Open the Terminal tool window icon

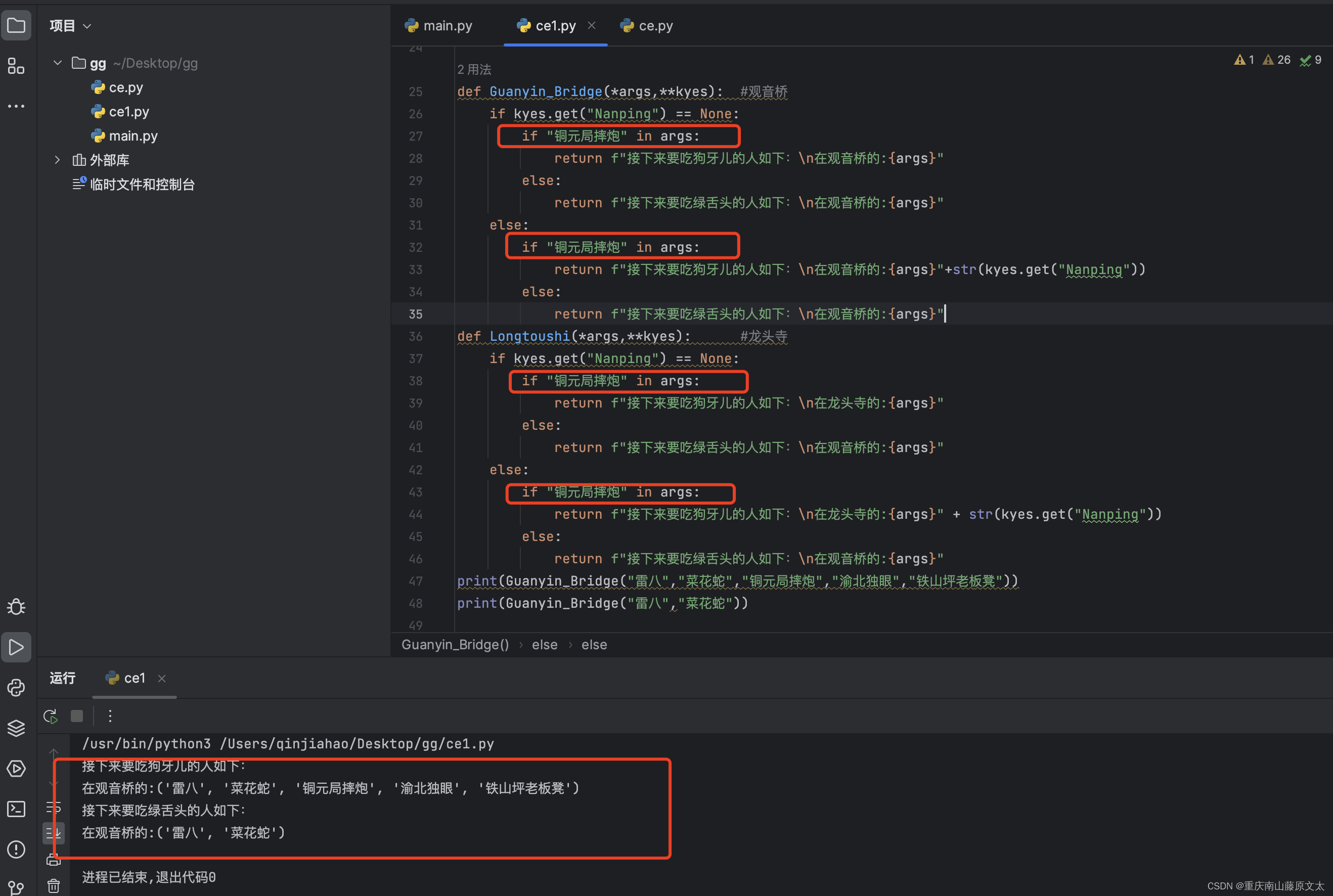click(x=16, y=809)
